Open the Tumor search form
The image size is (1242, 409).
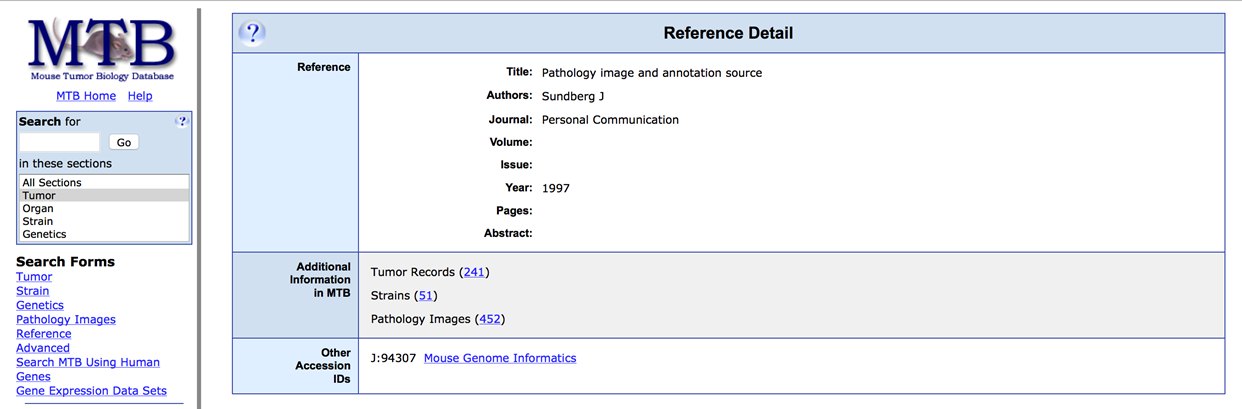(34, 277)
